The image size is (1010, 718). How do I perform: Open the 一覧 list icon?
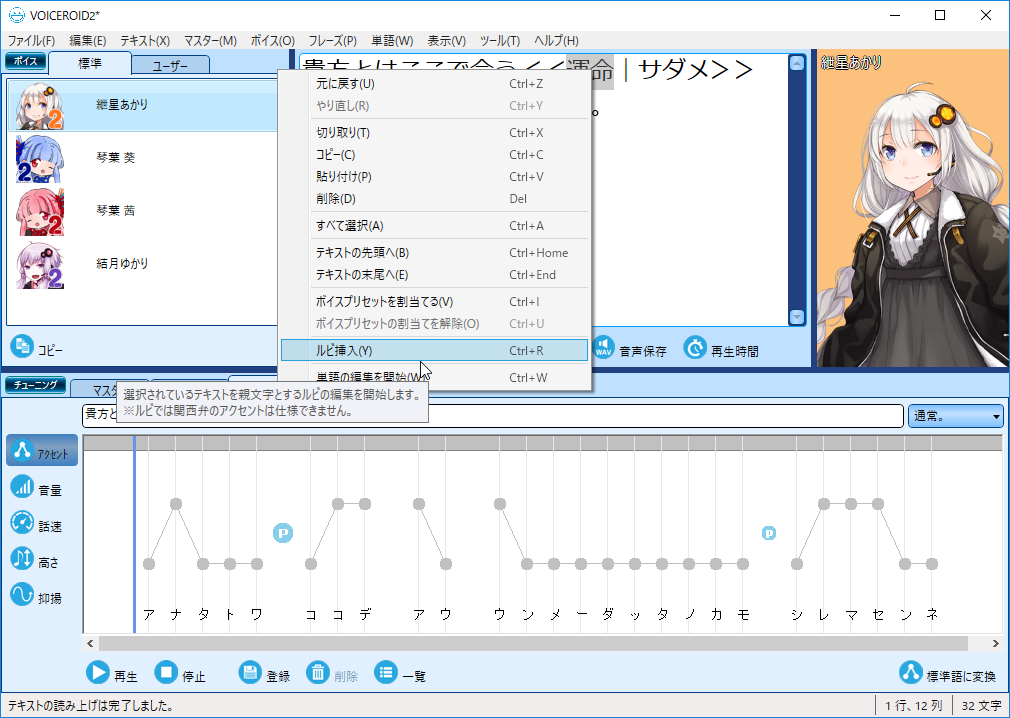(386, 673)
